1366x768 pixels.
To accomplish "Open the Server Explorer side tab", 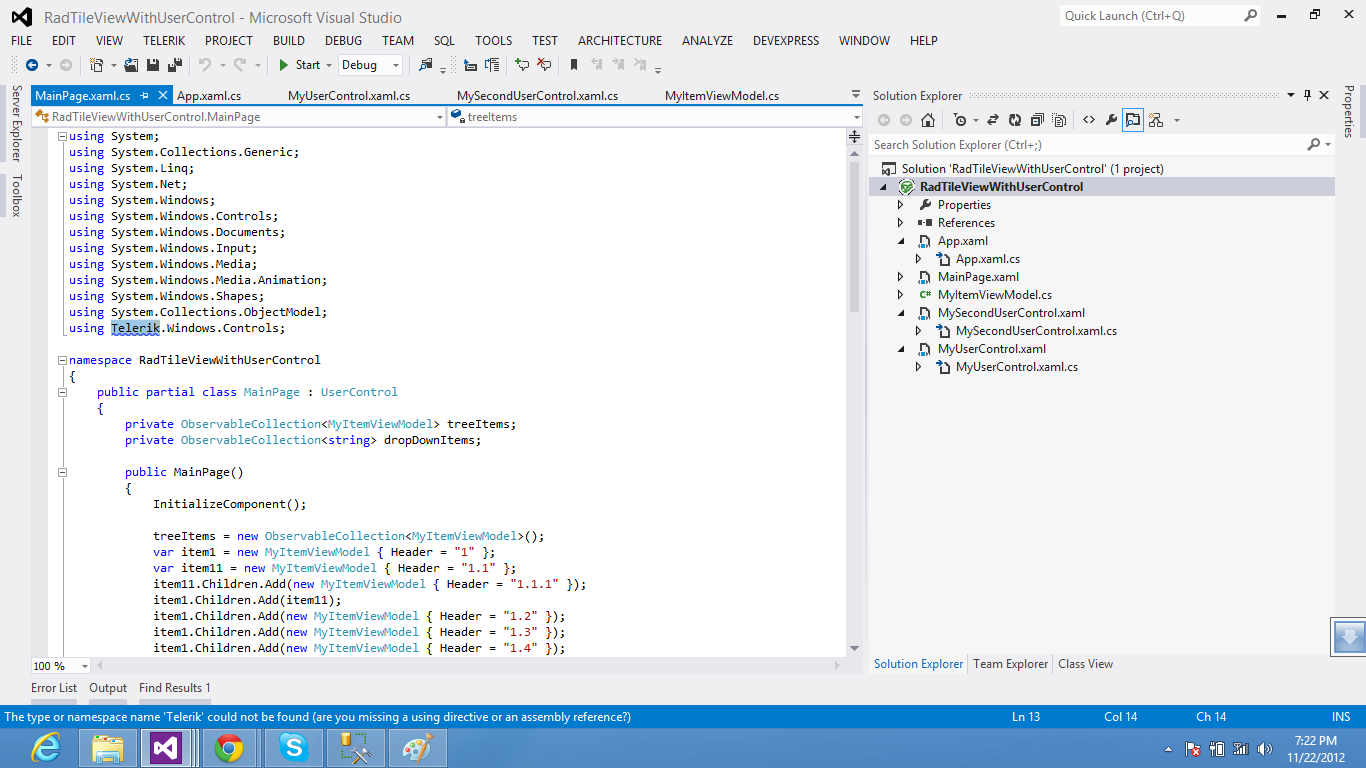I will [x=16, y=123].
